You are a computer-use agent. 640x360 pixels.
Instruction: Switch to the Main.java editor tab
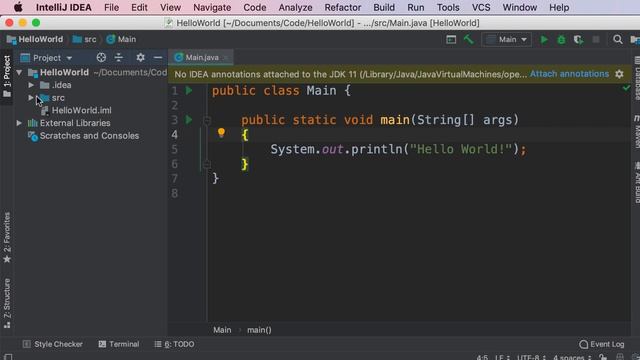tap(202, 58)
